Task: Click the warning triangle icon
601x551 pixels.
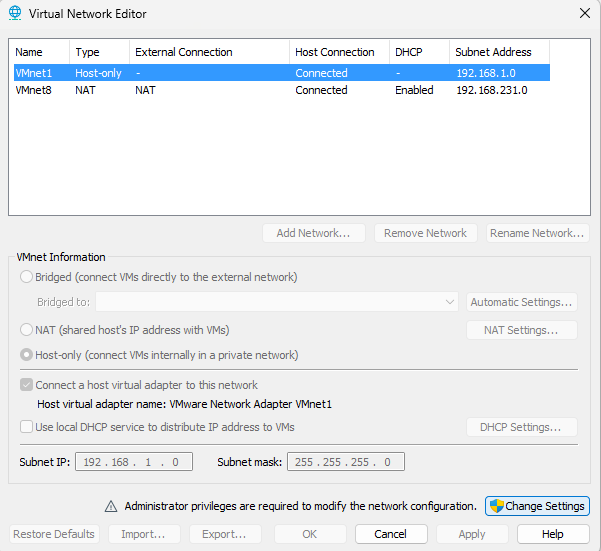Action: 111,506
